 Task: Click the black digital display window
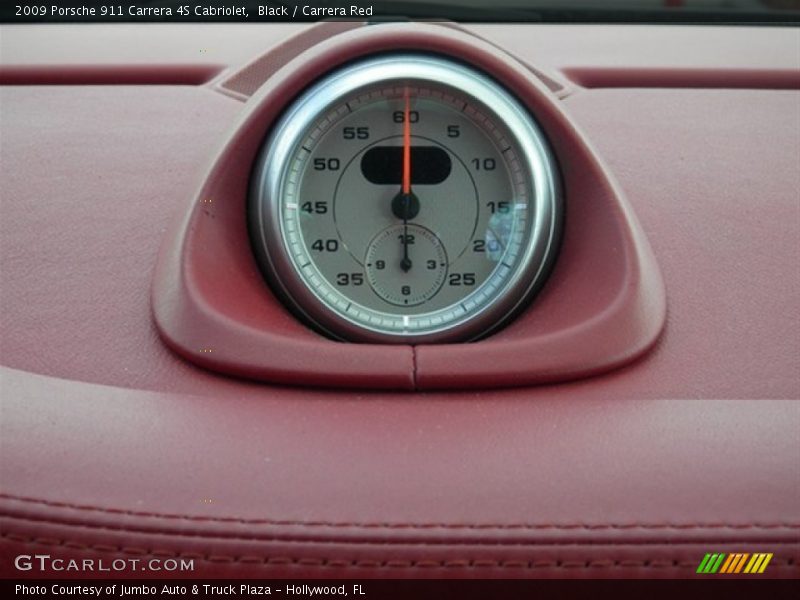pos(406,166)
